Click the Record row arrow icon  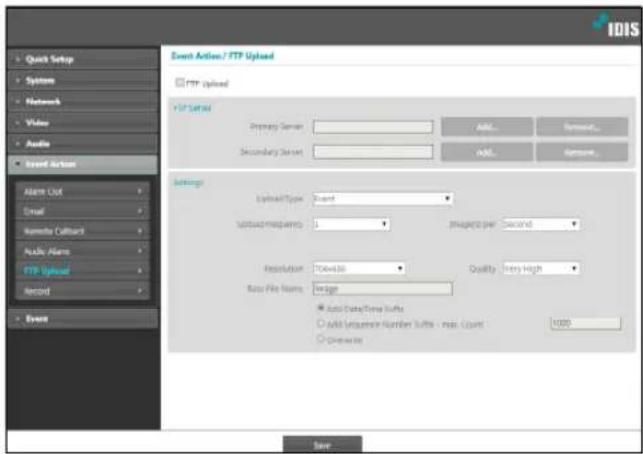click(x=140, y=290)
